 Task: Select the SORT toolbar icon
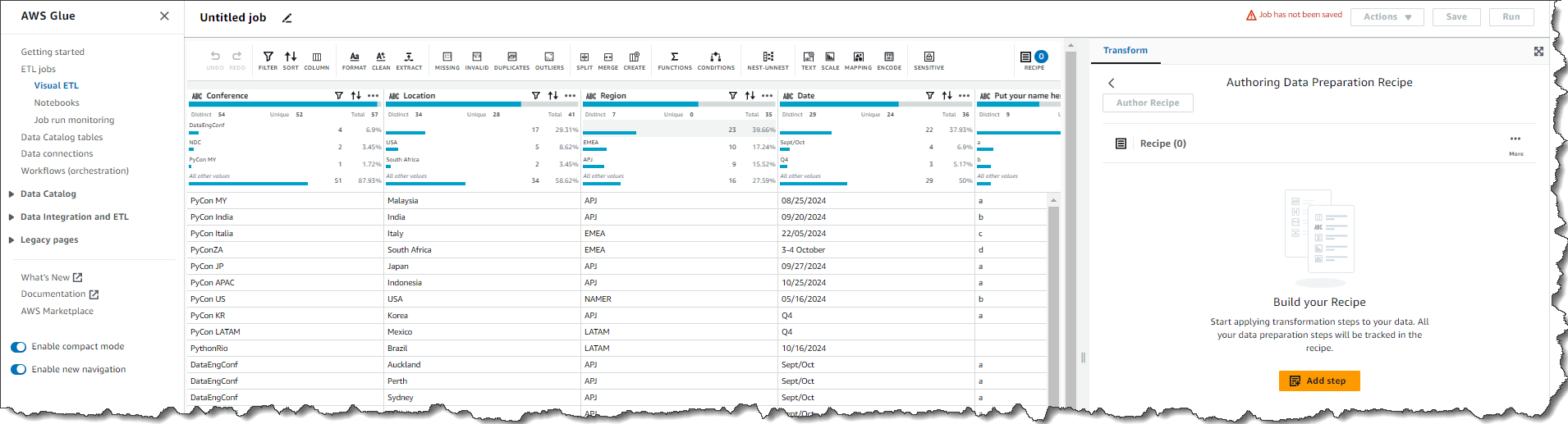click(x=291, y=60)
